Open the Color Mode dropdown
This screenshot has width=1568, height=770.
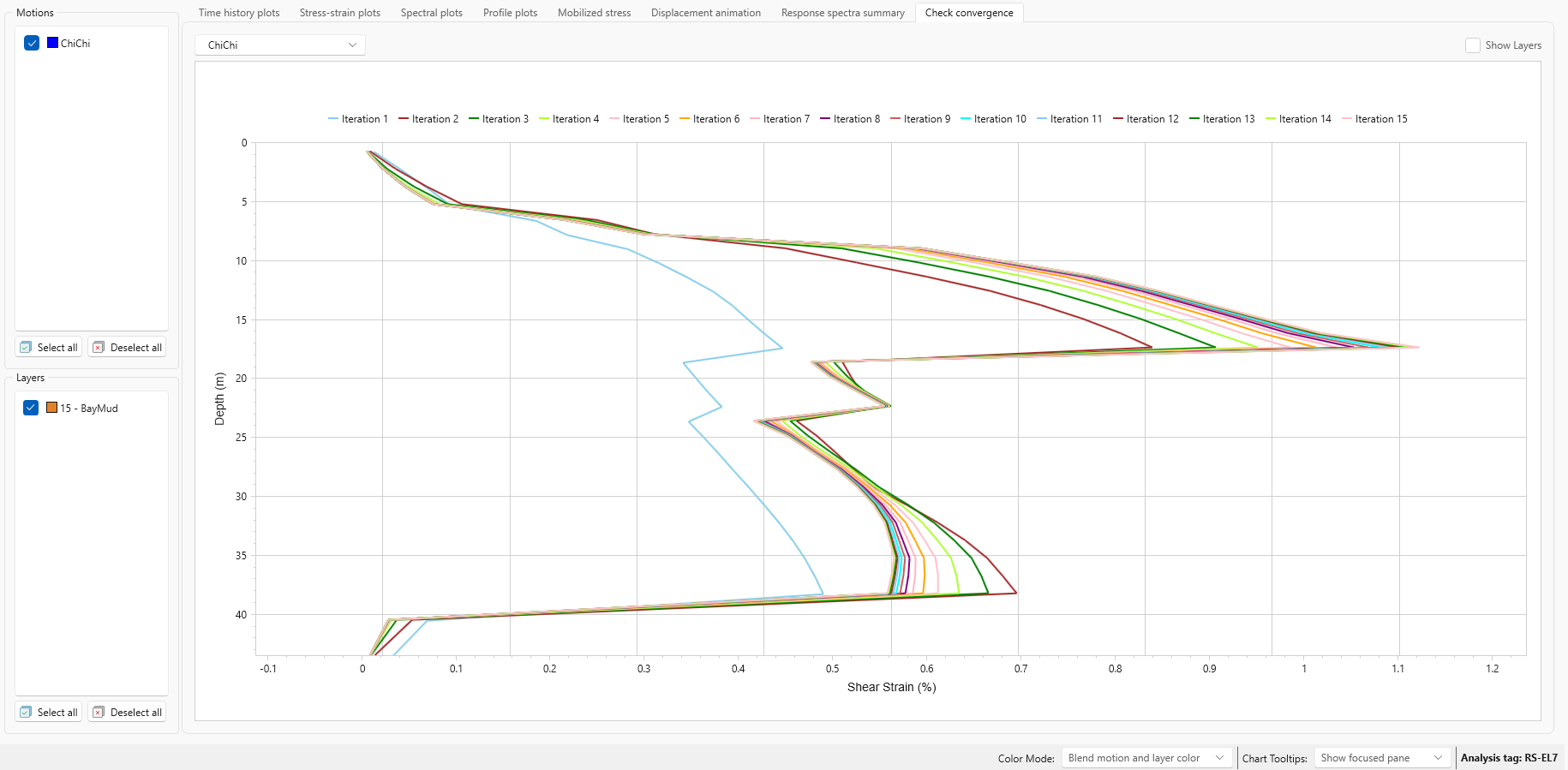click(x=1147, y=758)
